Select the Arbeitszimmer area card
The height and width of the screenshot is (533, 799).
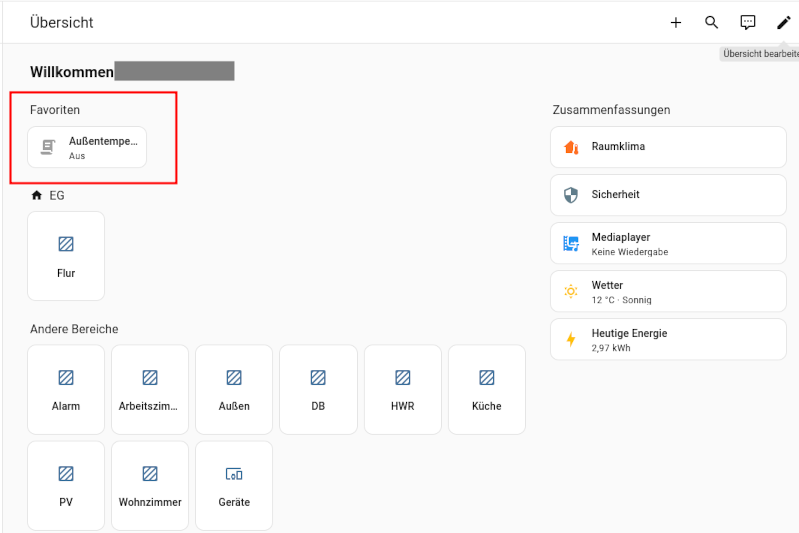point(150,389)
